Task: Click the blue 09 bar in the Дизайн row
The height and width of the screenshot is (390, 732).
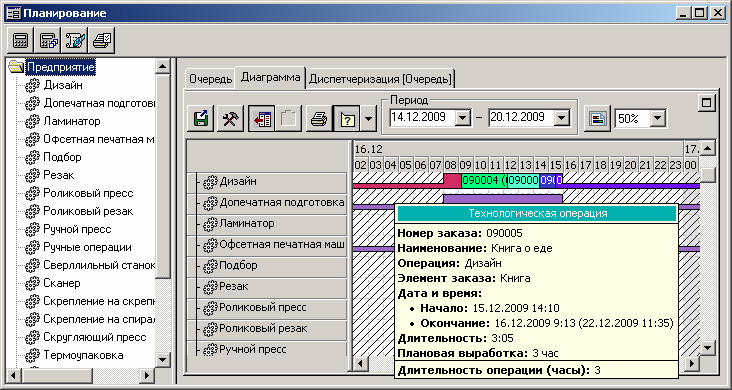Action: [x=547, y=180]
